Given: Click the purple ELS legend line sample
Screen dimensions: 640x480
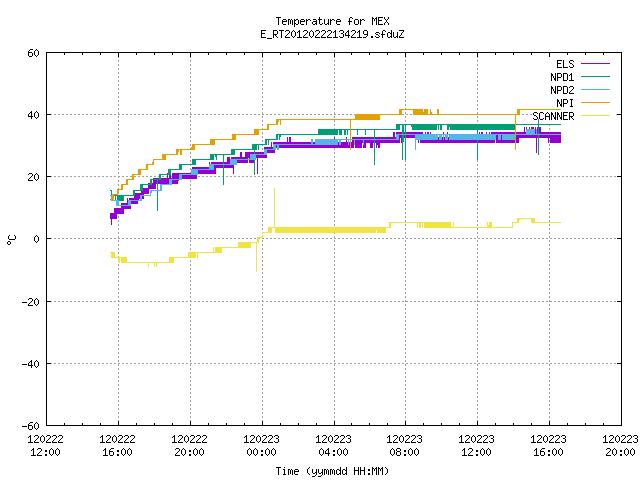Looking at the screenshot, I should tap(595, 64).
